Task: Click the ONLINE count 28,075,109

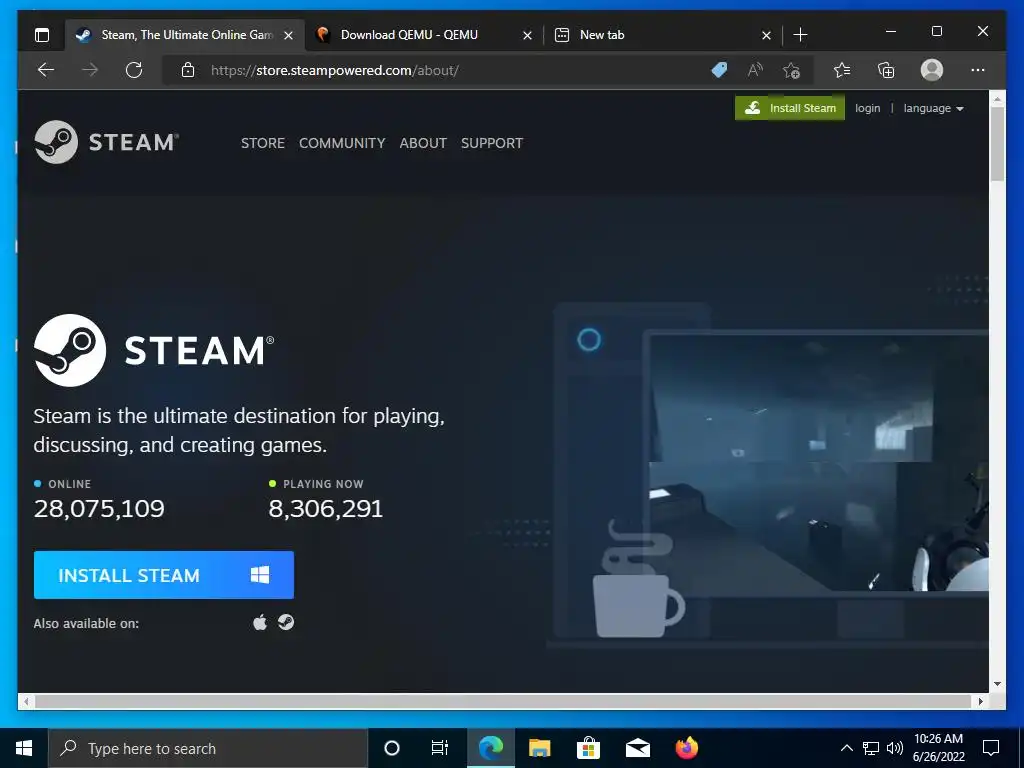Action: point(99,509)
